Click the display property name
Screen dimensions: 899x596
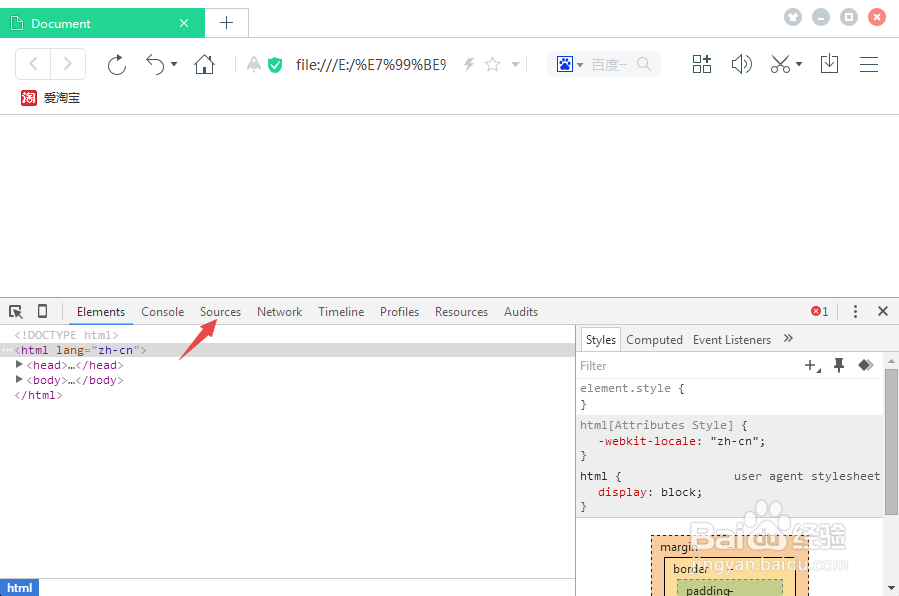[x=622, y=492]
